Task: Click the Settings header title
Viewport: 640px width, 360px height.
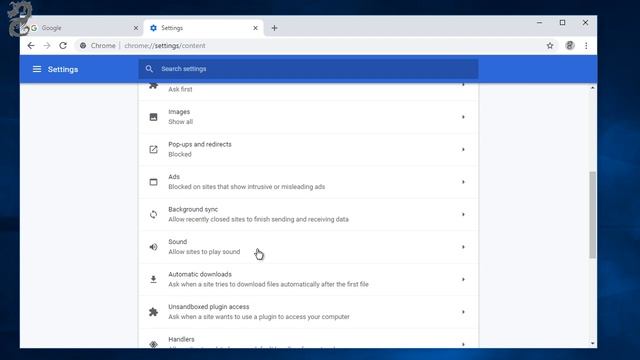Action: pyautogui.click(x=63, y=69)
